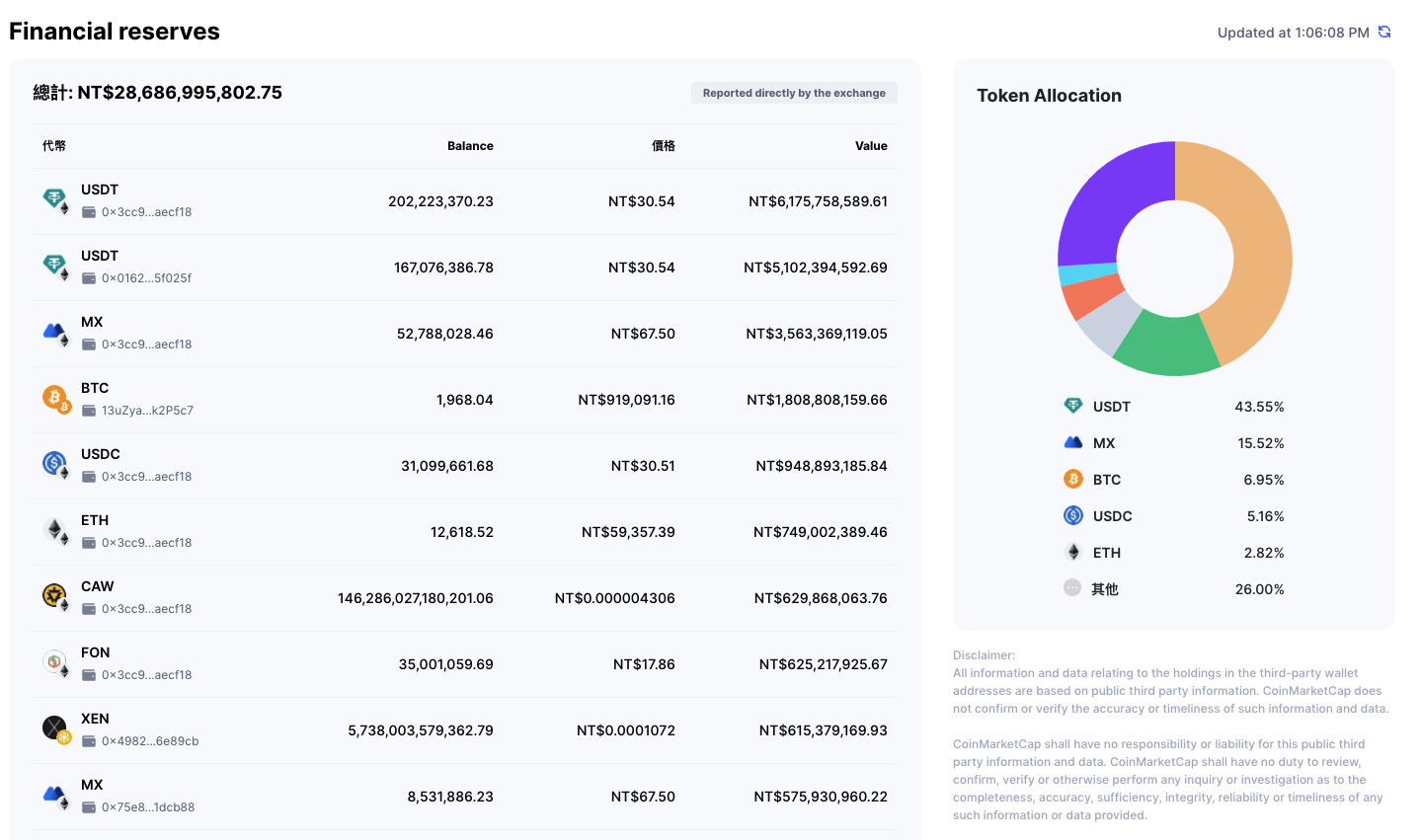Click the Disclaimer label

point(984,655)
